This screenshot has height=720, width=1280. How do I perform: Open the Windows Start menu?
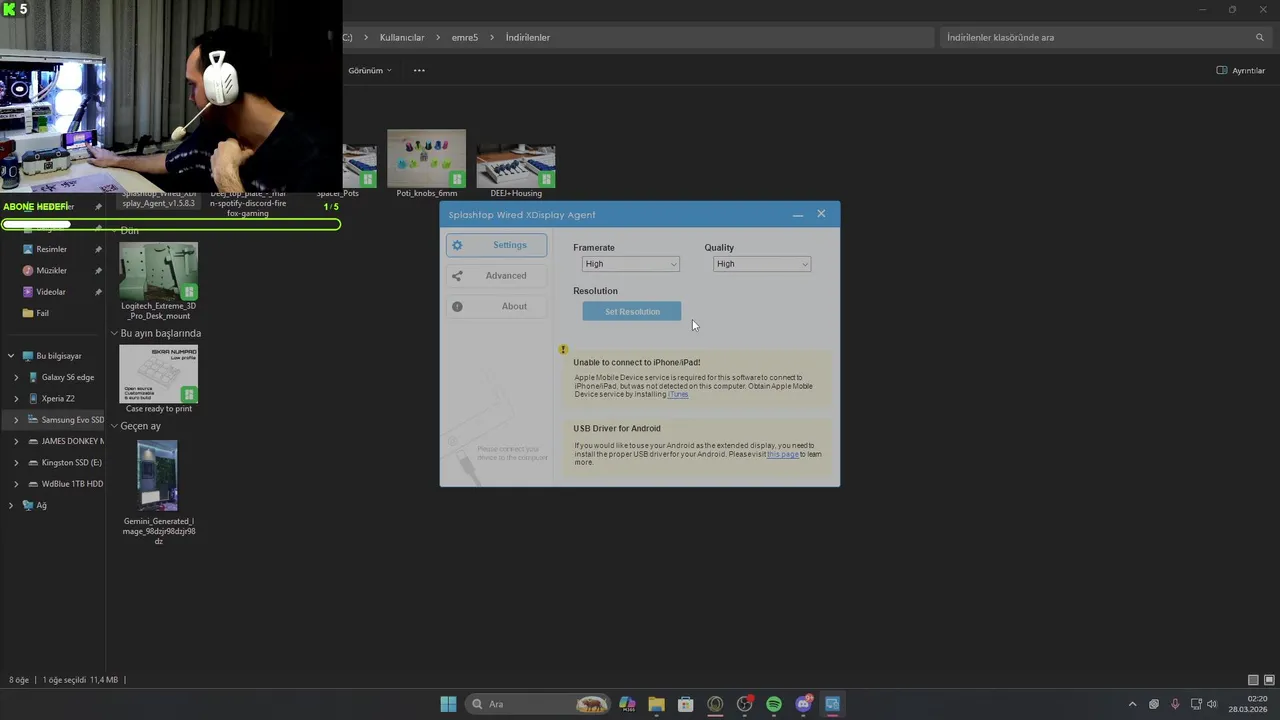[448, 704]
